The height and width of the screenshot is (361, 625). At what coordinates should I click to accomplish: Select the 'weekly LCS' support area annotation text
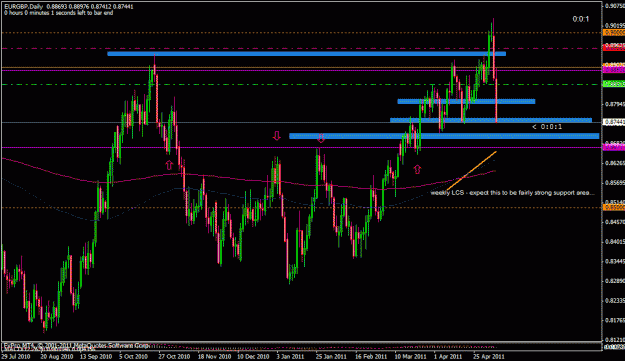point(512,193)
